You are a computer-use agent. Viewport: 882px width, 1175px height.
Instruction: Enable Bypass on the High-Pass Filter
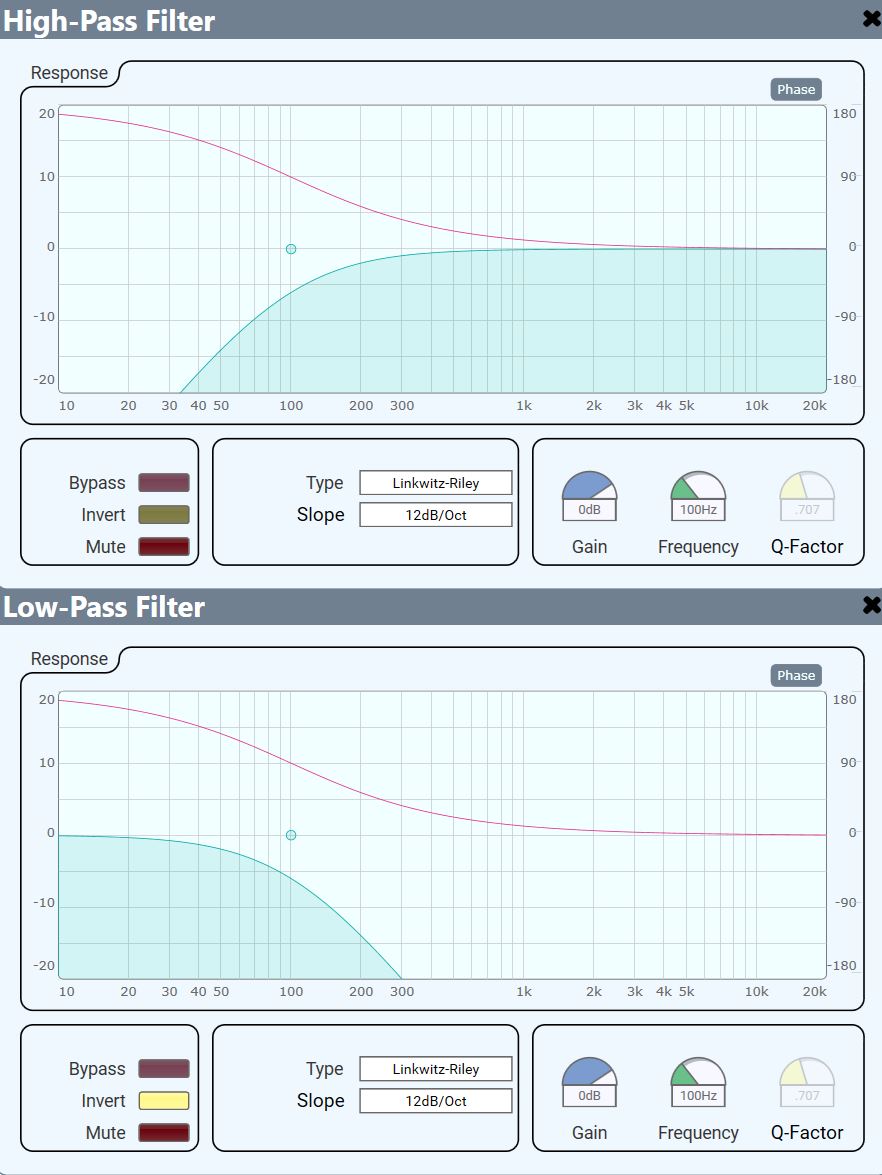(164, 483)
